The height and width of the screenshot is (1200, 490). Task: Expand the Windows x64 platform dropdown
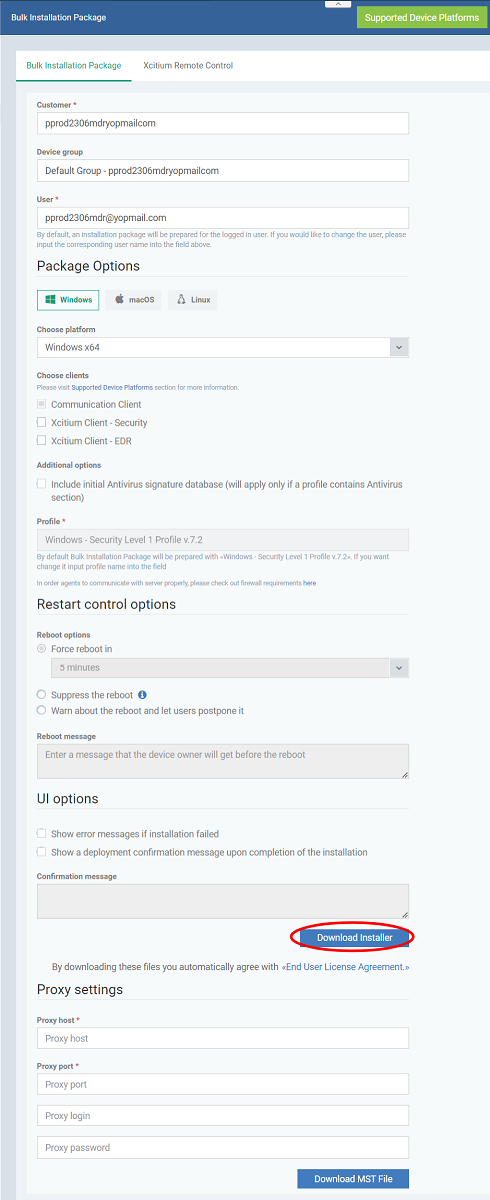point(223,347)
